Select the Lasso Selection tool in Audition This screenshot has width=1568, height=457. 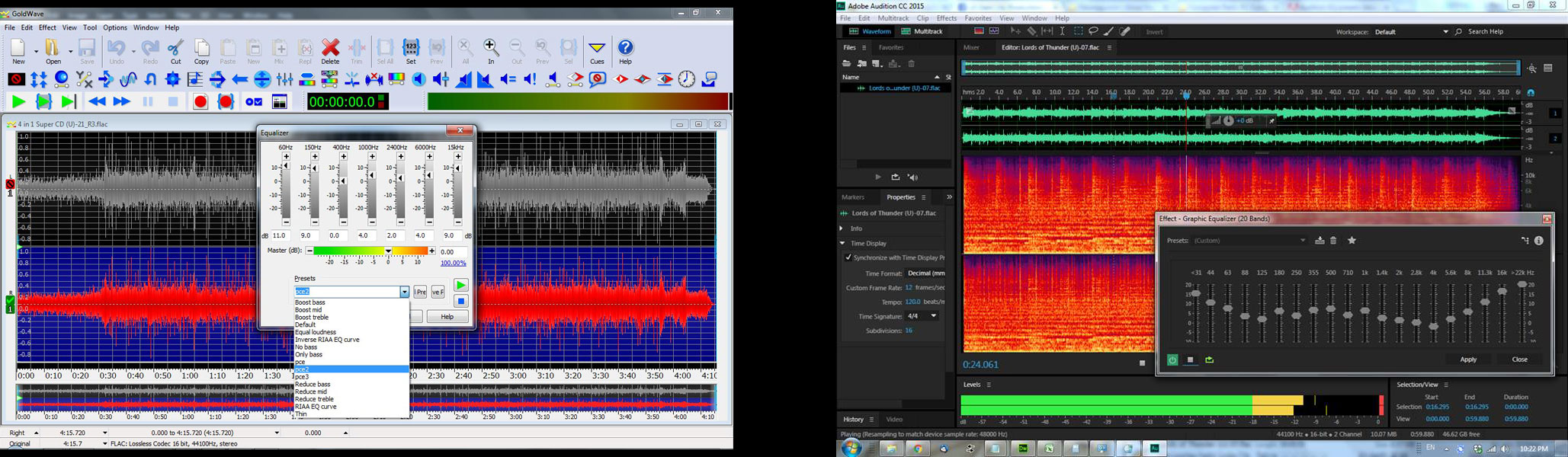(1093, 31)
